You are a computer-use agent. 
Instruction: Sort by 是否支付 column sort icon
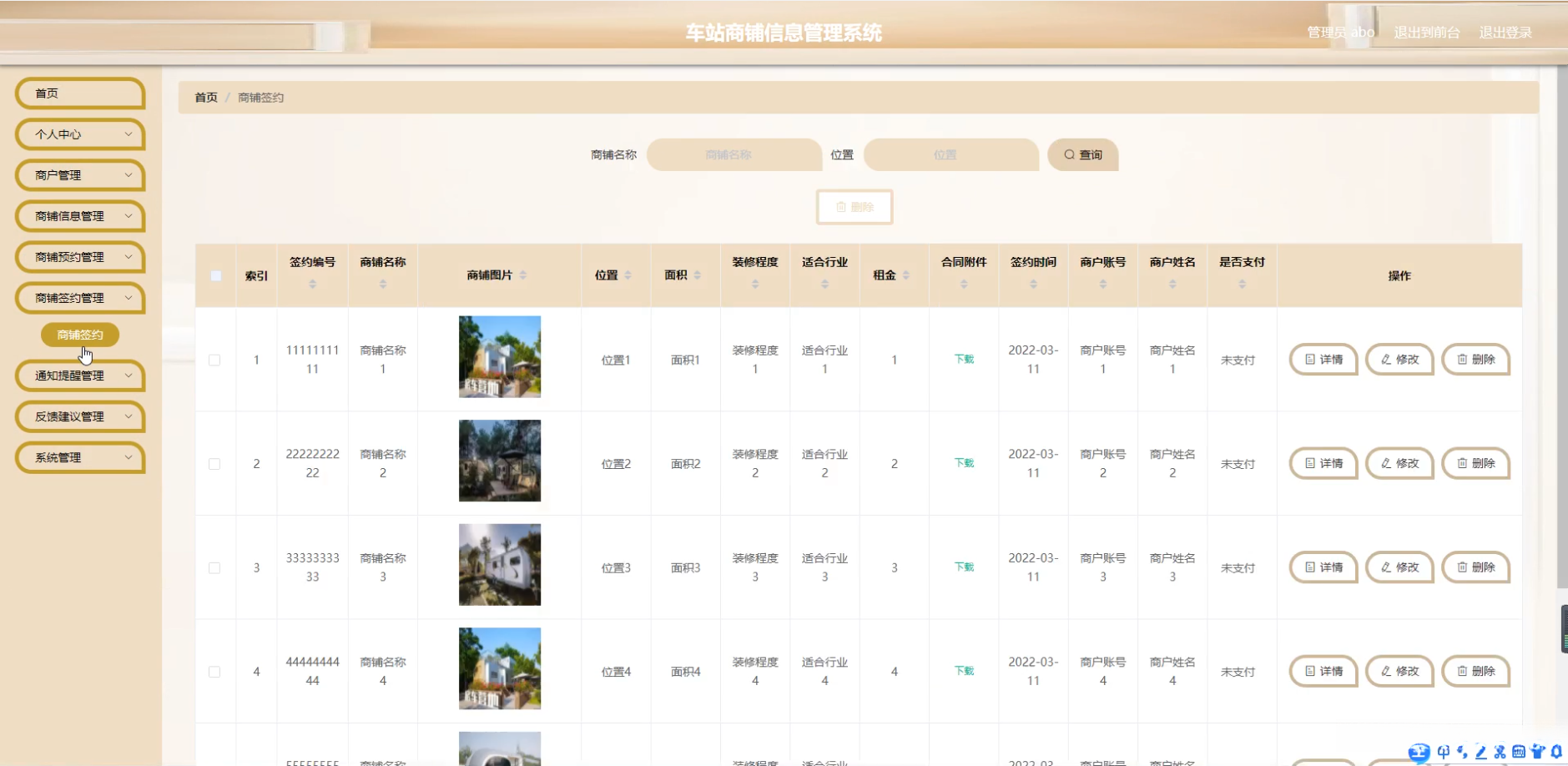tap(1242, 285)
